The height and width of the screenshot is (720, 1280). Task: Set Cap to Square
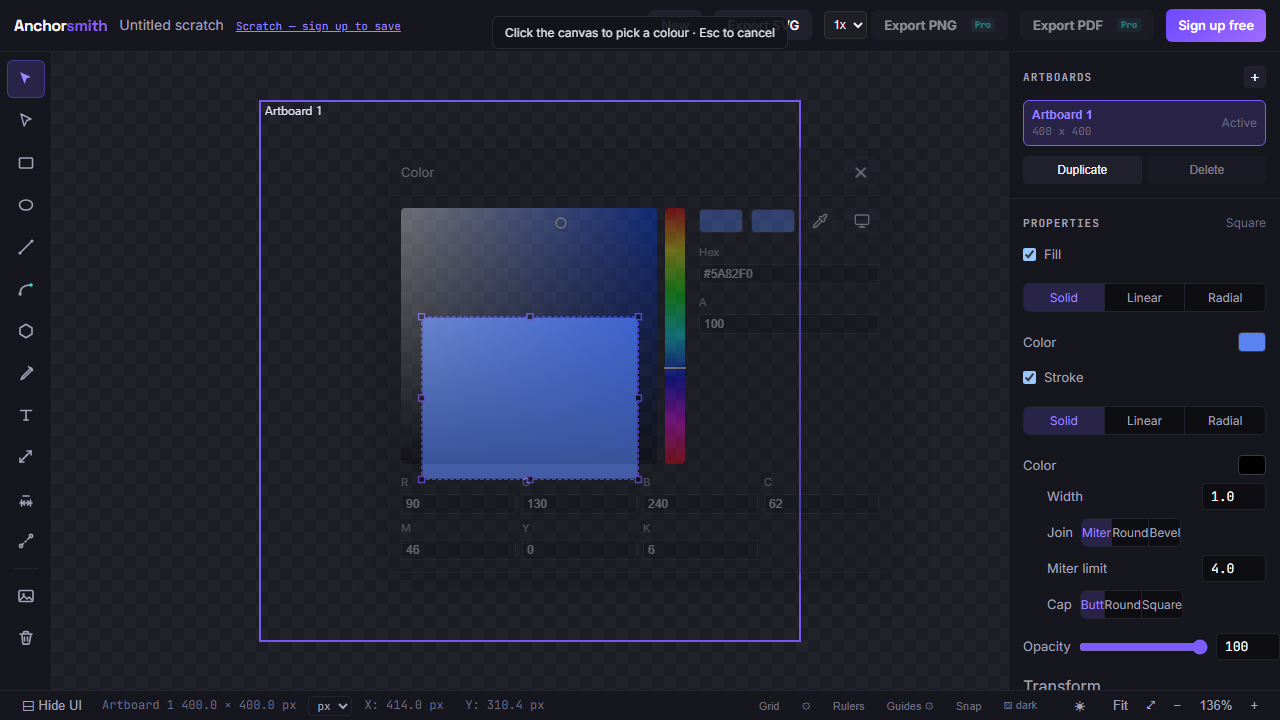click(1161, 605)
